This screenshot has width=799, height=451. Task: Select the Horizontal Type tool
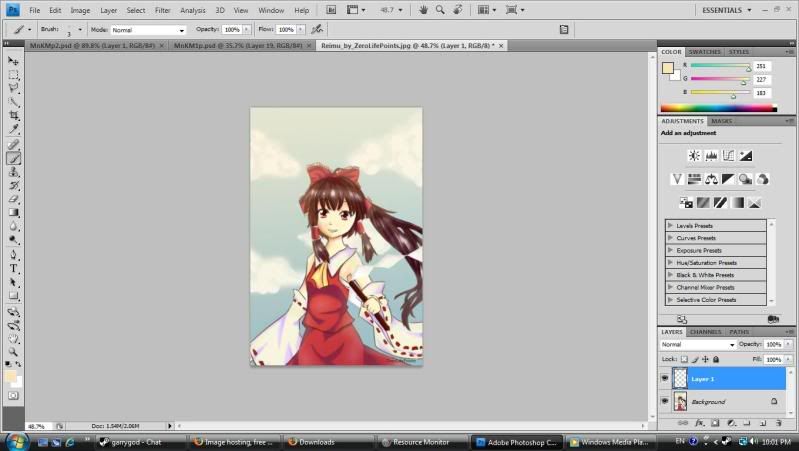click(13, 269)
